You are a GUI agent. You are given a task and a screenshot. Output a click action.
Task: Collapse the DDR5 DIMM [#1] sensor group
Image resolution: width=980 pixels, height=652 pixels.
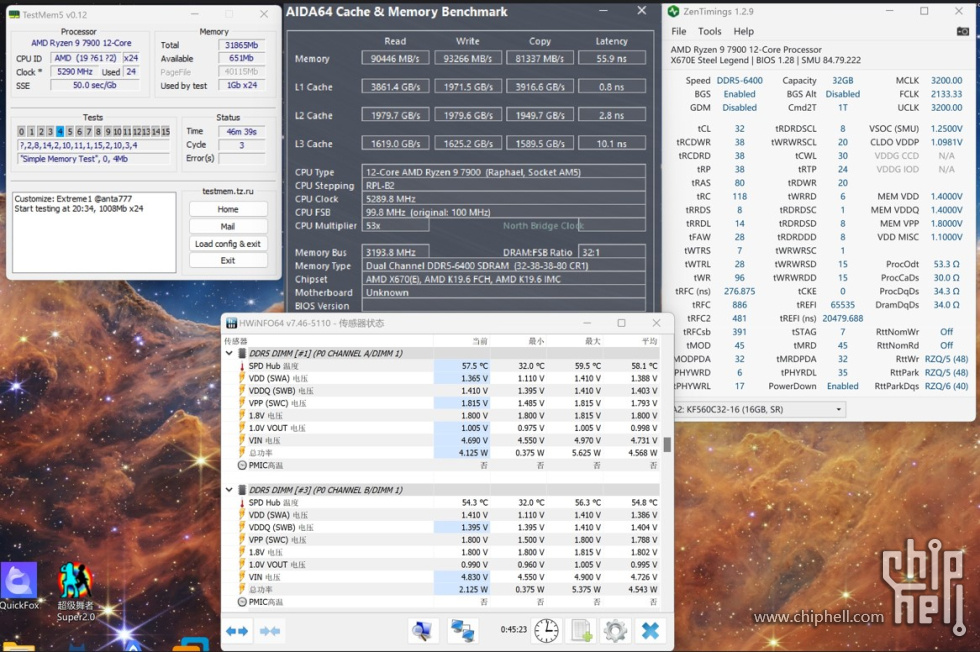(x=229, y=353)
